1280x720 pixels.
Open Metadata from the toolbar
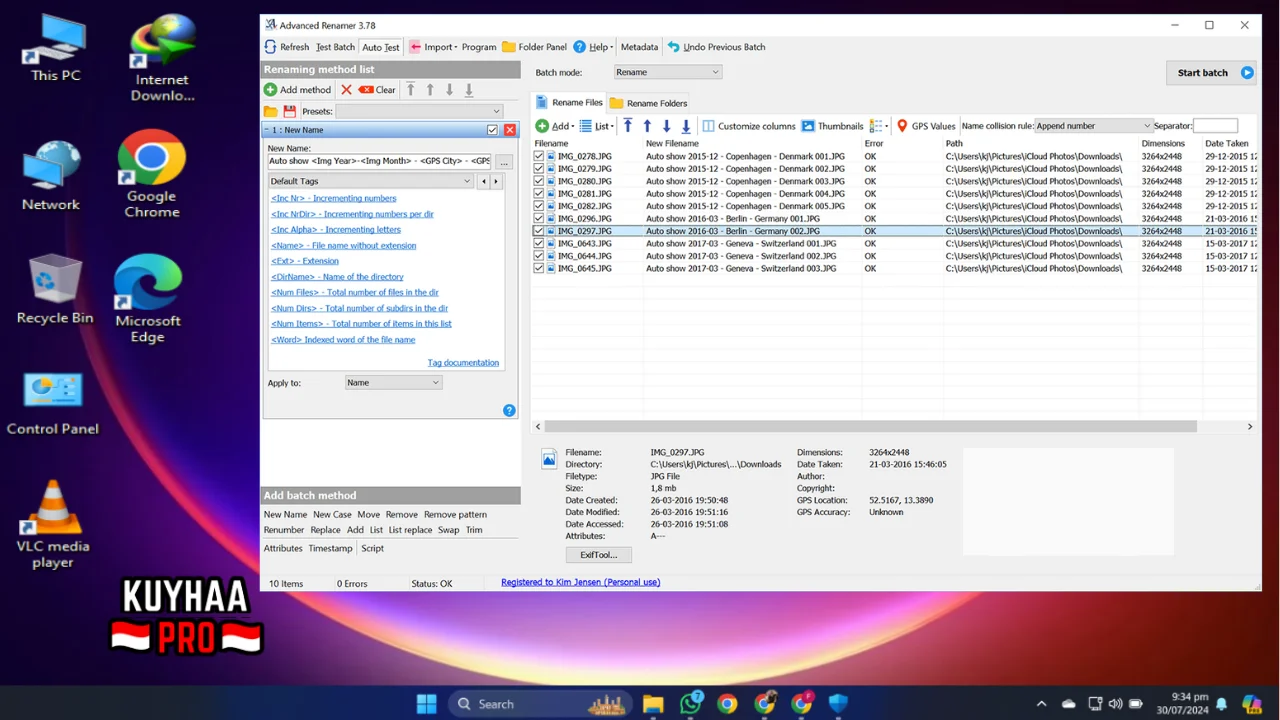pyautogui.click(x=639, y=47)
